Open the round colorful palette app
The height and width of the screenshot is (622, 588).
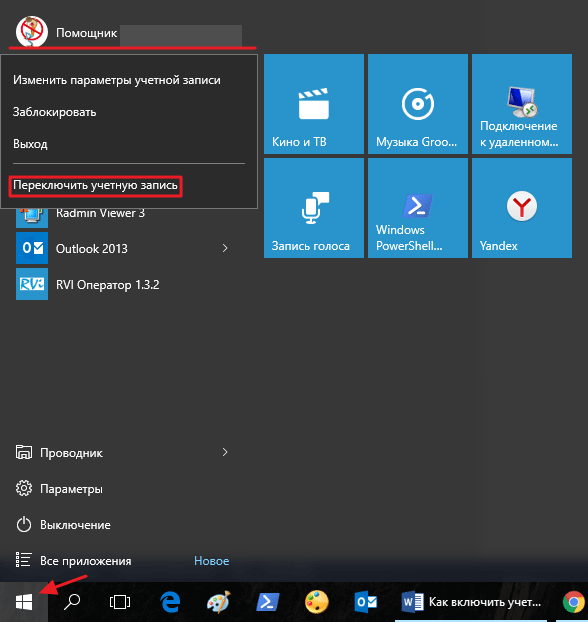[317, 602]
